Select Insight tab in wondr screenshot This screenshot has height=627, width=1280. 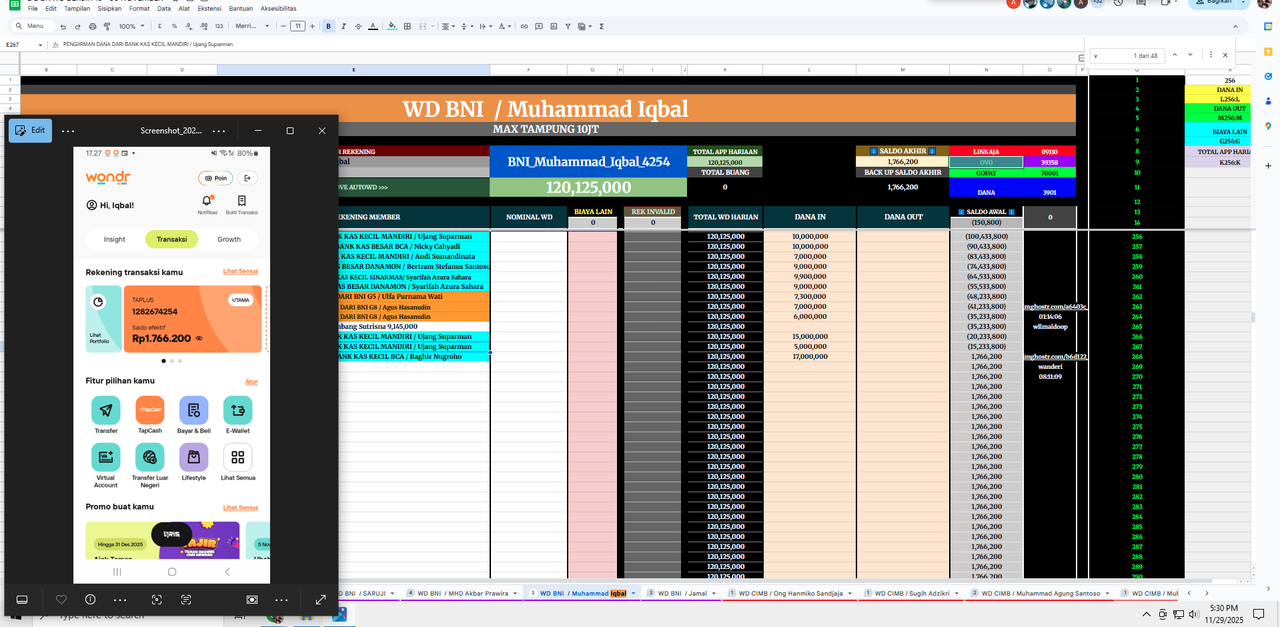[x=115, y=239]
